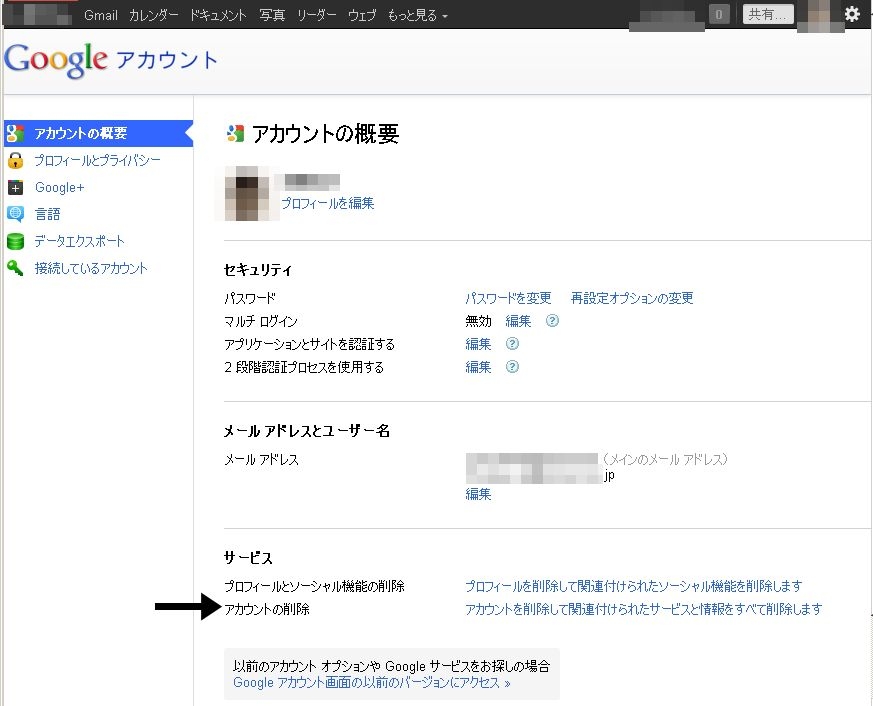Open previous version of Google account screen link
This screenshot has width=873, height=706.
(x=371, y=682)
